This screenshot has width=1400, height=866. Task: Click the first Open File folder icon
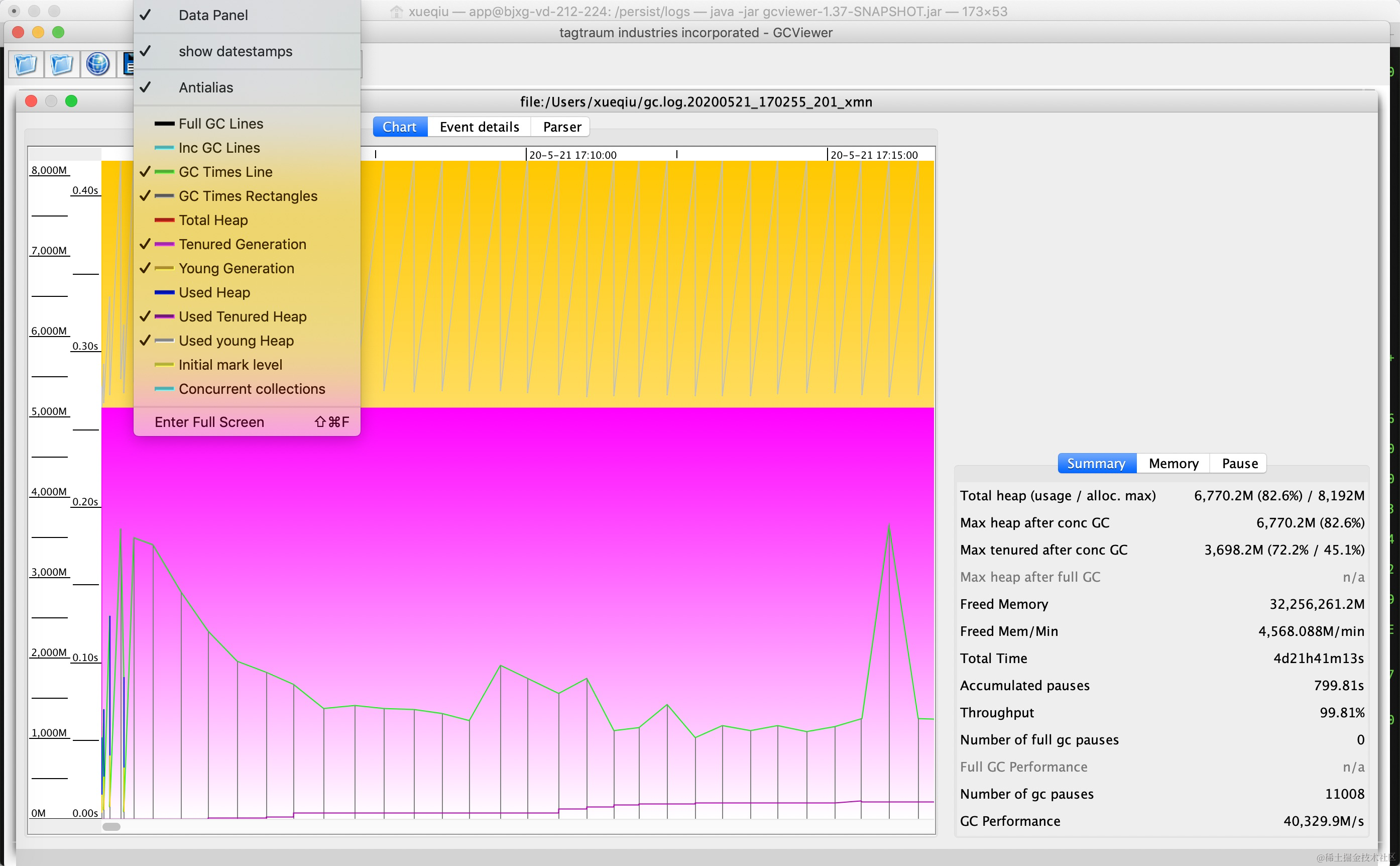pyautogui.click(x=26, y=64)
